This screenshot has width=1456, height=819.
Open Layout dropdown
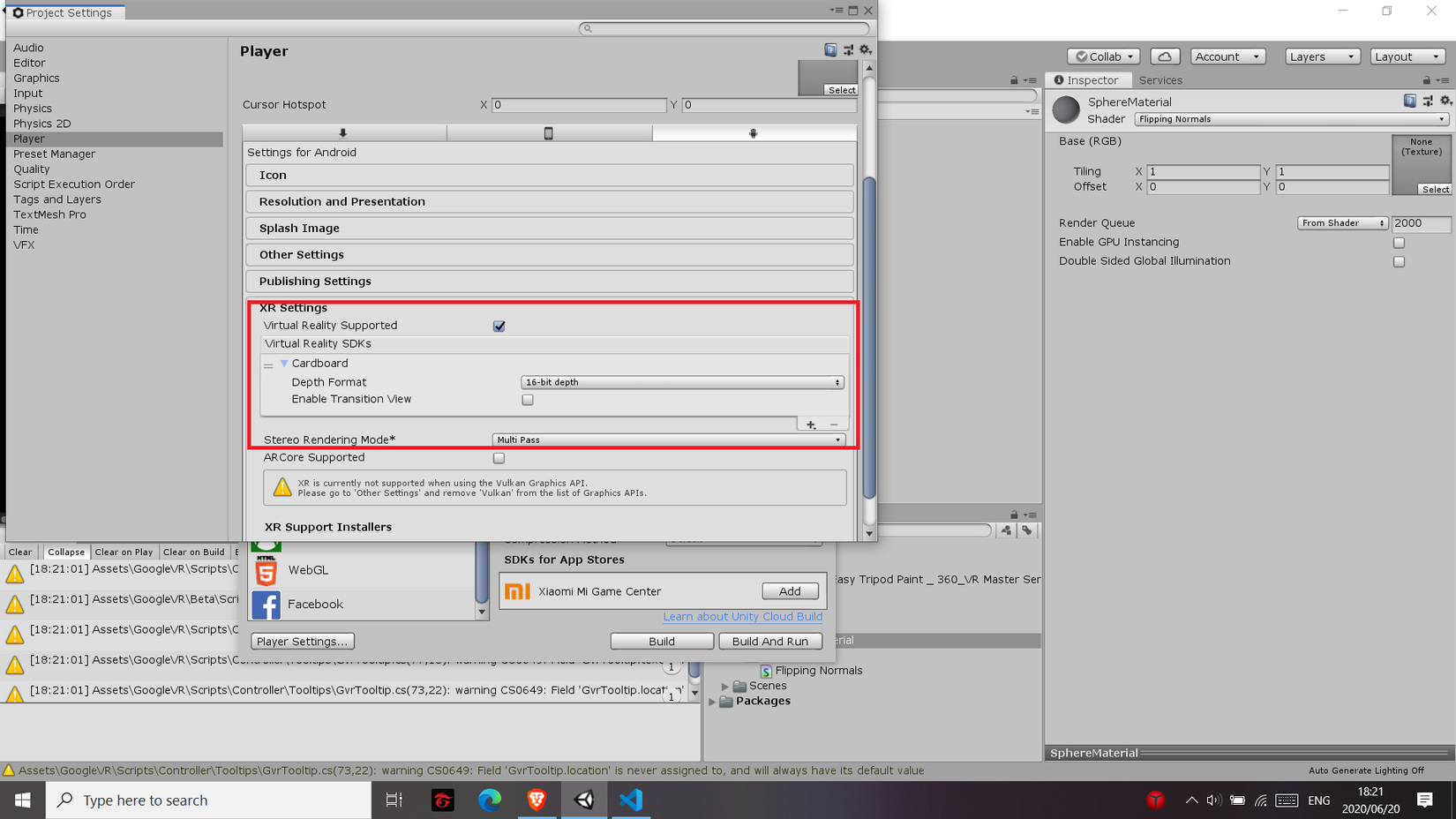pyautogui.click(x=1407, y=56)
